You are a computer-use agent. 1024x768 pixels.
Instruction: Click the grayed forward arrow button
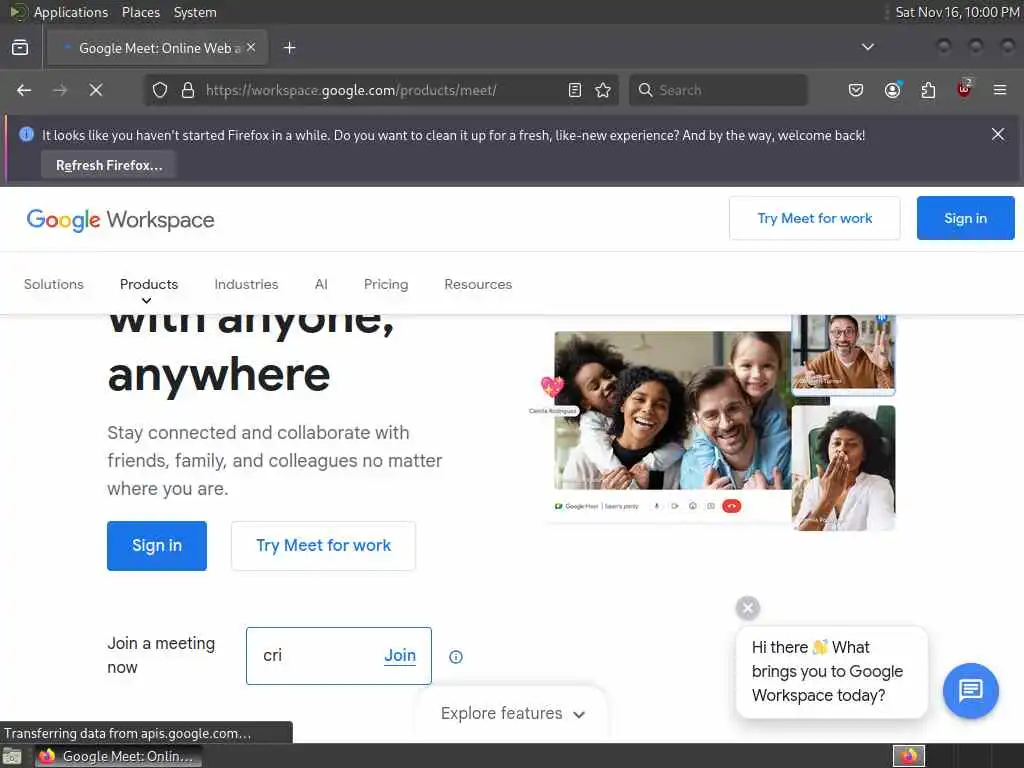click(60, 90)
